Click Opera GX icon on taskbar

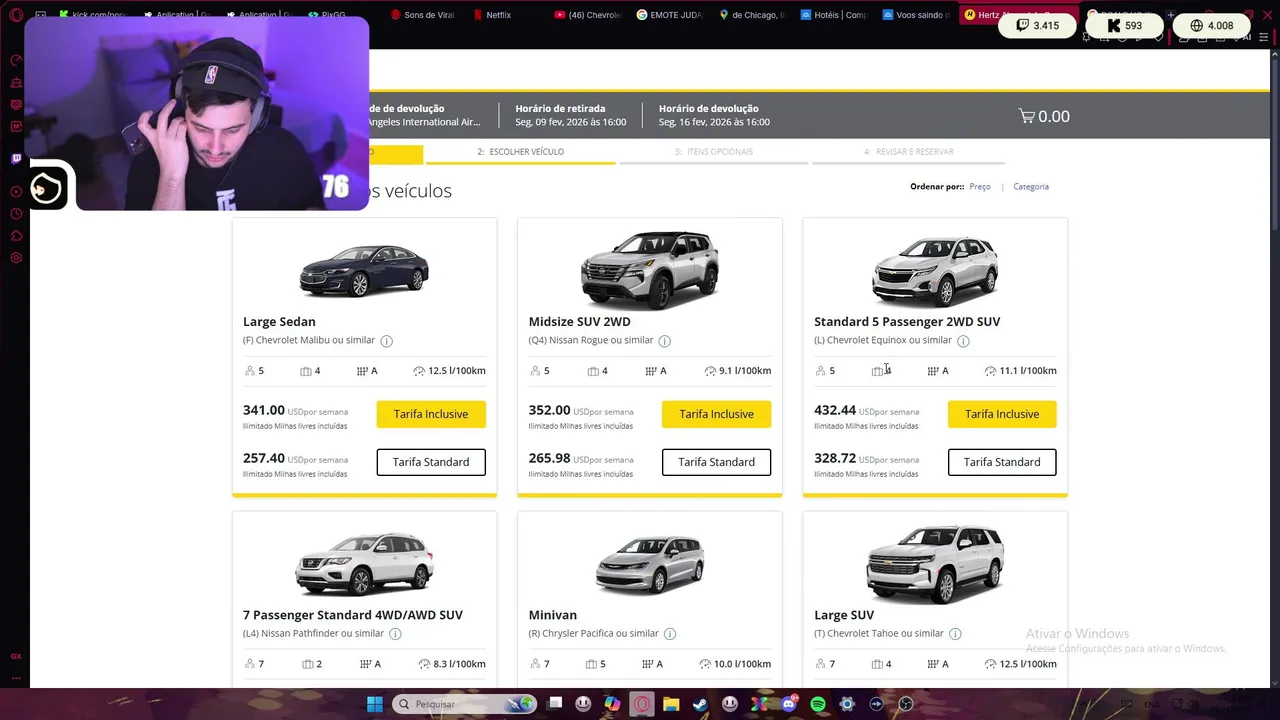[641, 704]
